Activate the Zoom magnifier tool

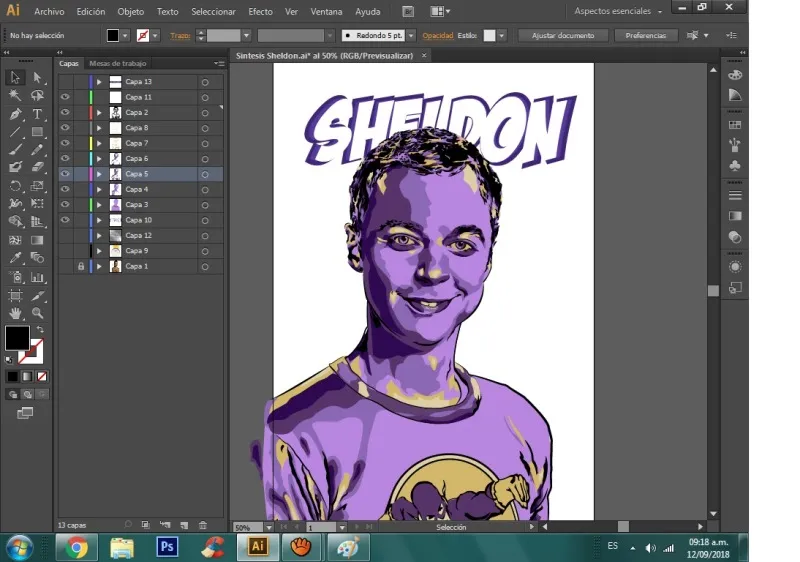point(37,313)
